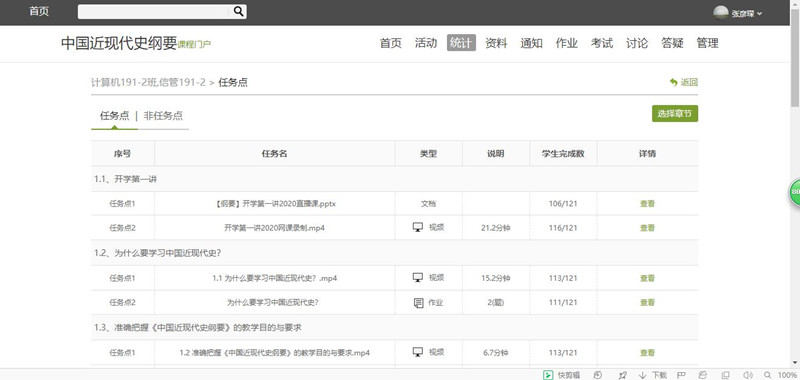Click duration value 6.7分钟

(495, 352)
